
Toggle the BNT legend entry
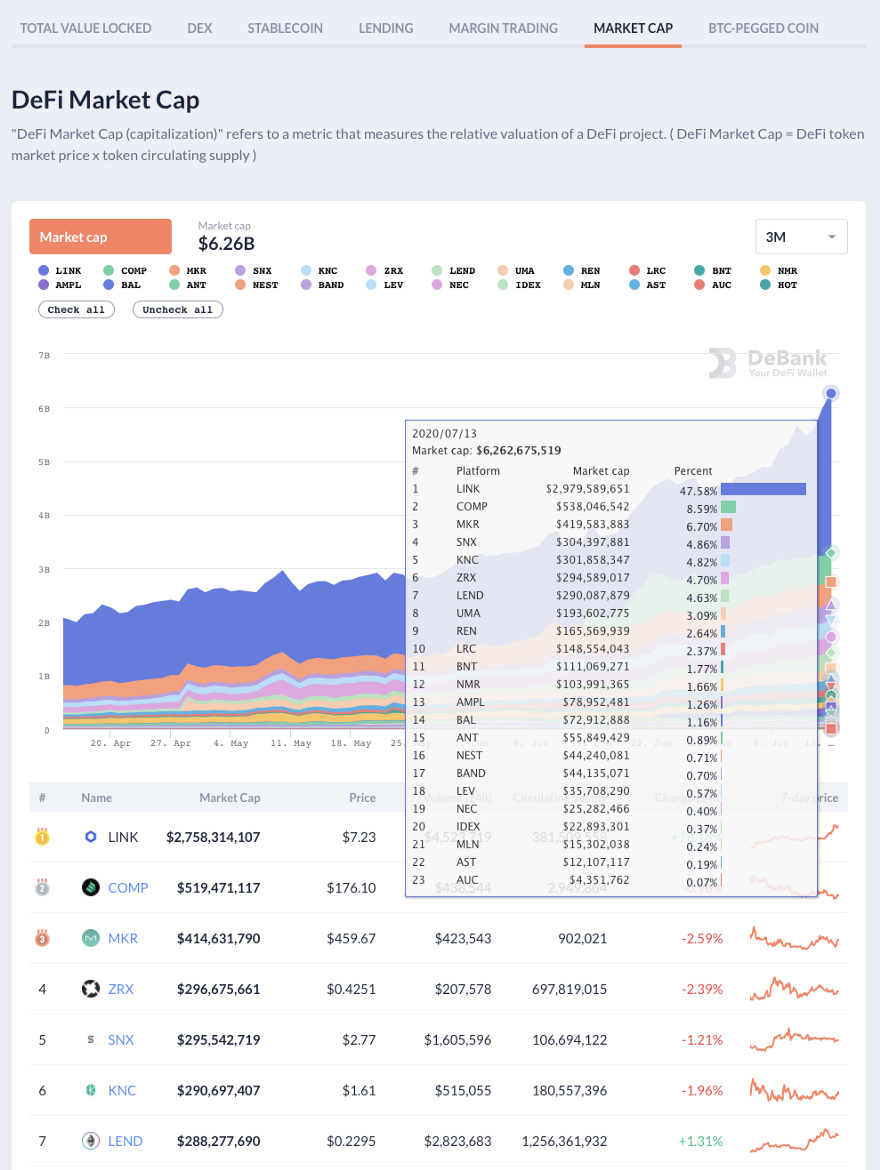[x=713, y=271]
